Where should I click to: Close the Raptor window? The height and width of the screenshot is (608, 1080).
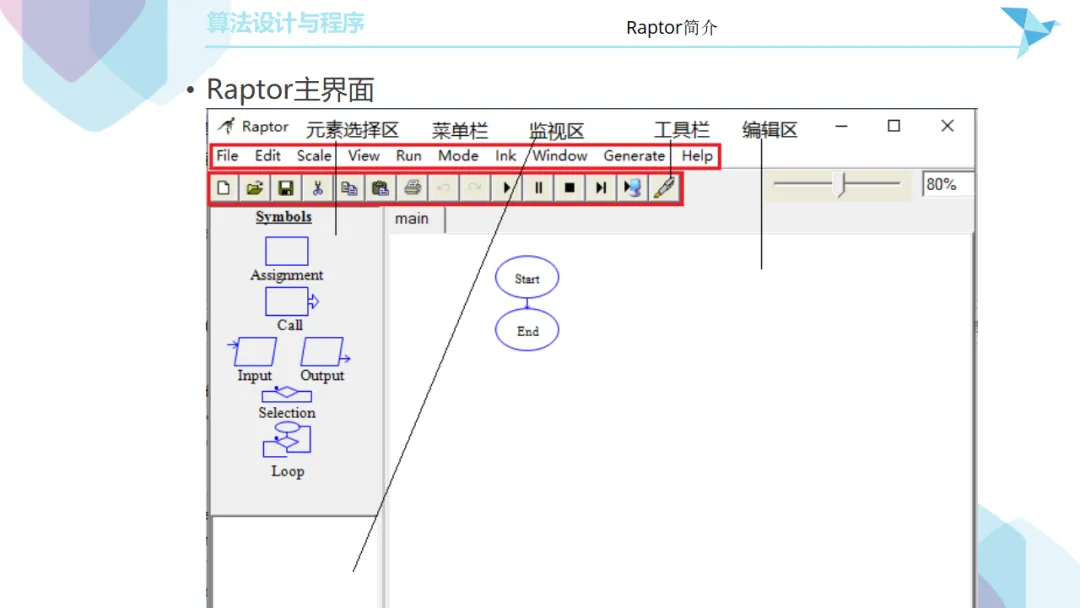[x=948, y=126]
